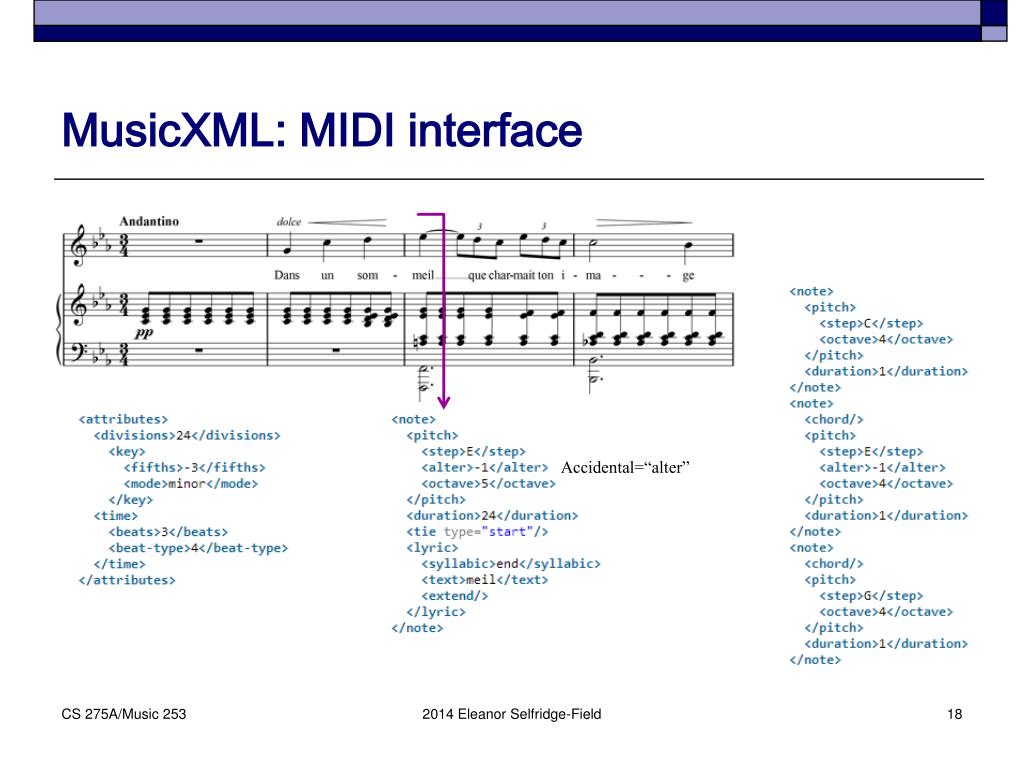Click the slide number "18"

[955, 714]
